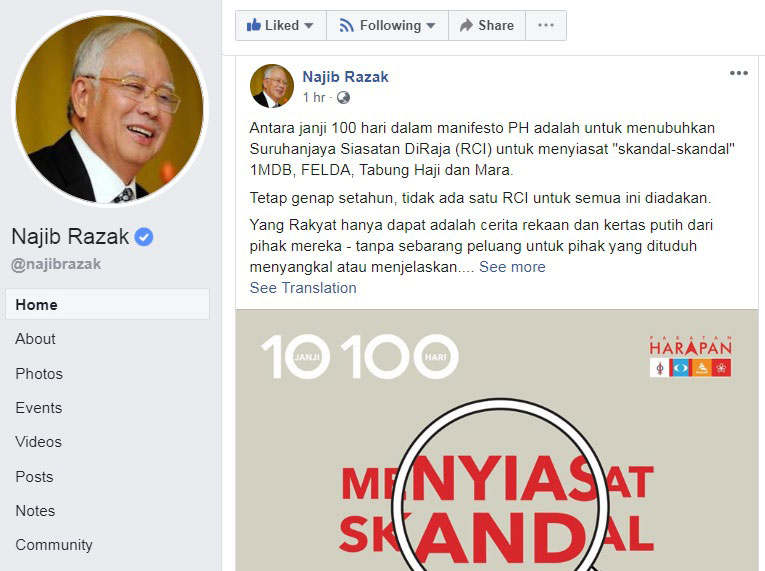Open the Menyiasat Skandal post image
This screenshot has height=571, width=765.
497,440
